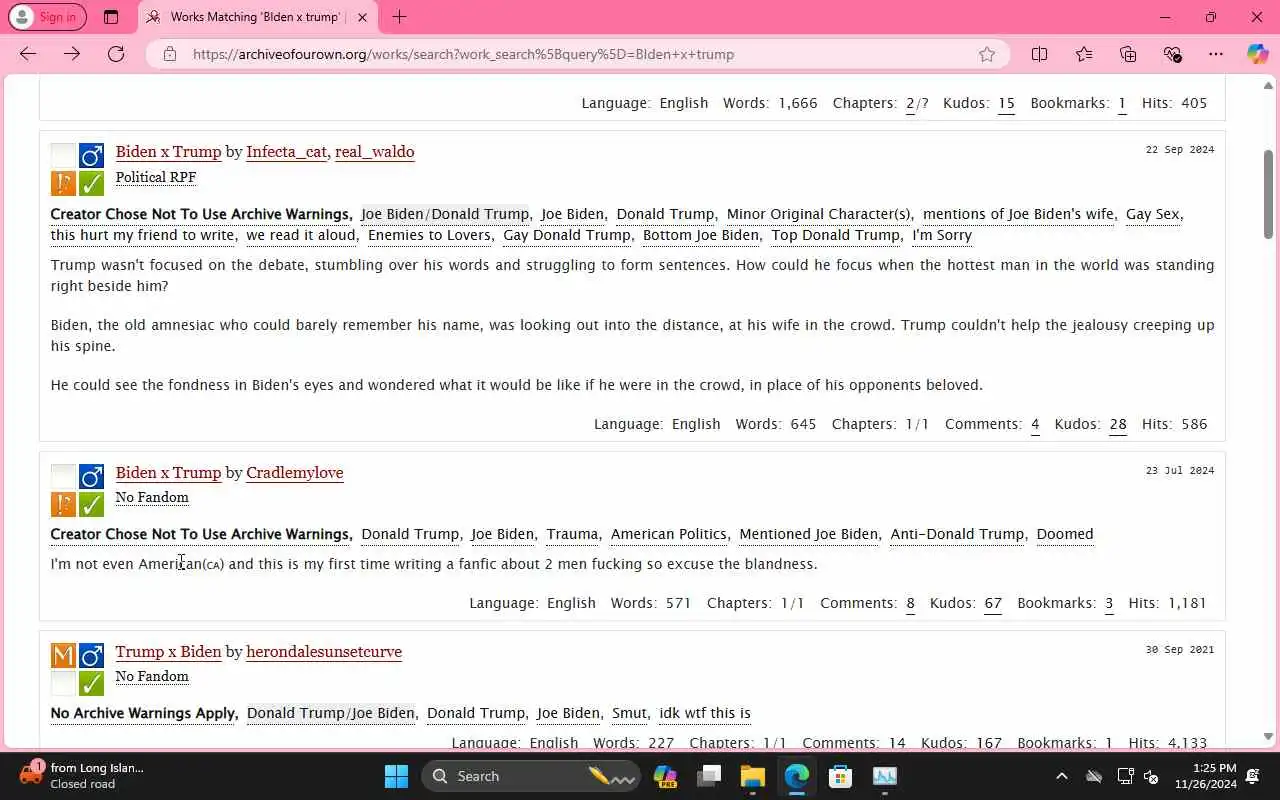Screen dimensions: 1280x800
Task: Open author herondalesunsetcurve profile
Action: 323,652
